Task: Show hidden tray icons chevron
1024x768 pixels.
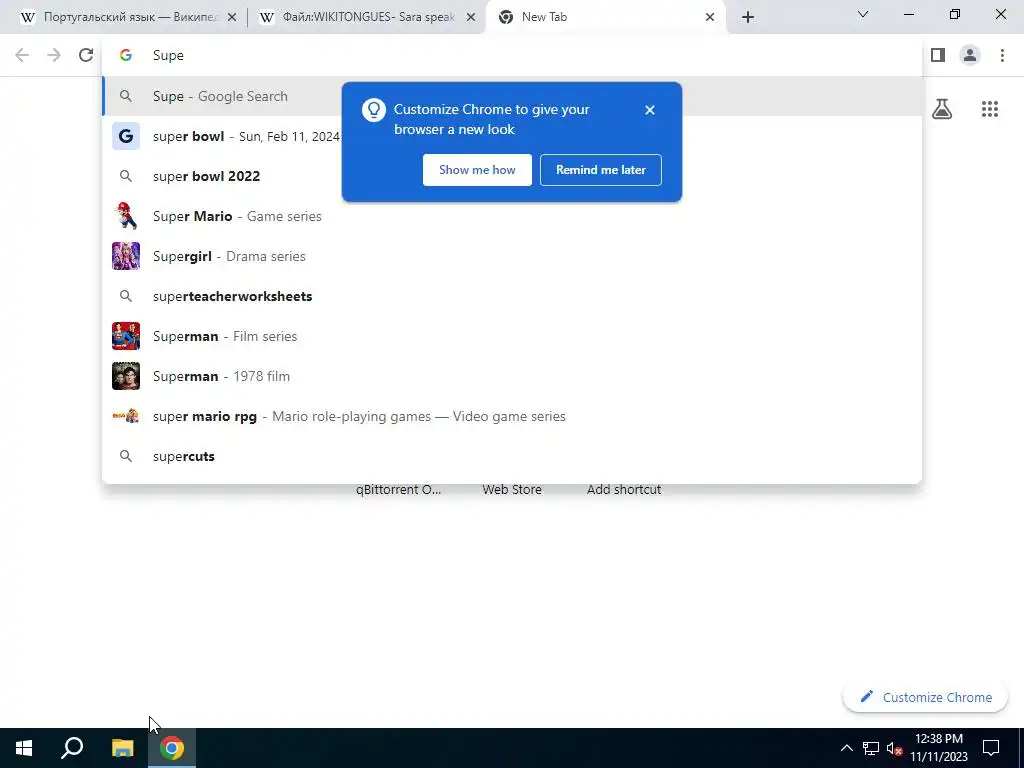Action: coord(846,748)
